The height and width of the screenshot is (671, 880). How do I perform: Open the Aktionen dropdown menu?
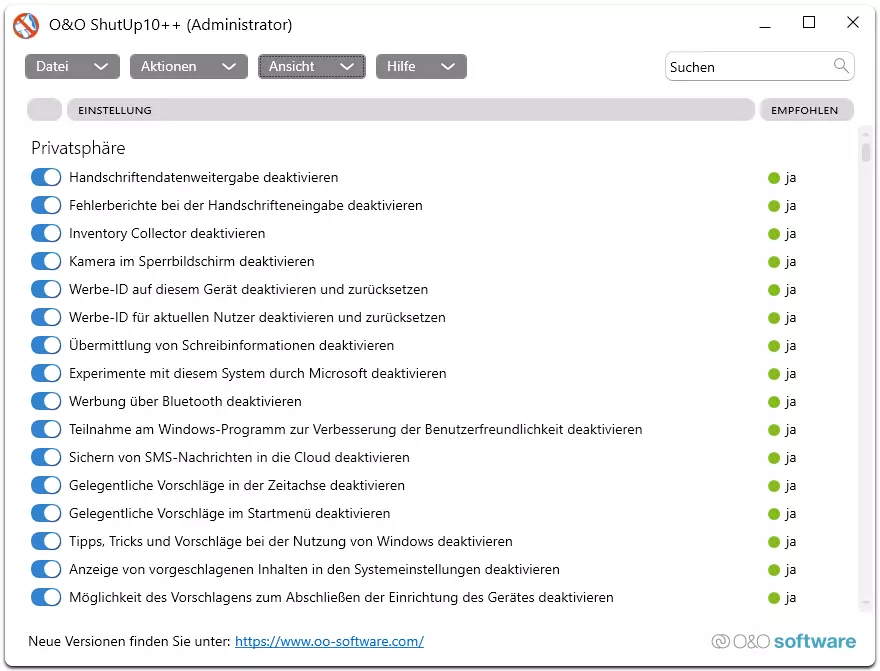point(189,66)
